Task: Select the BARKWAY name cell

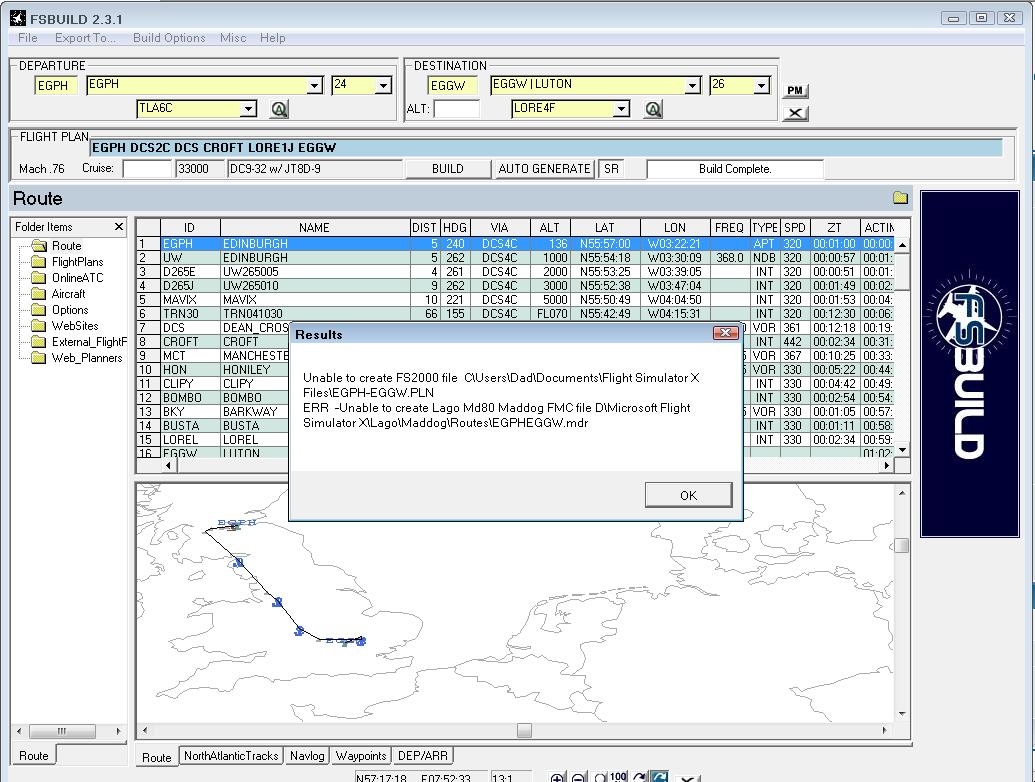Action: 255,411
